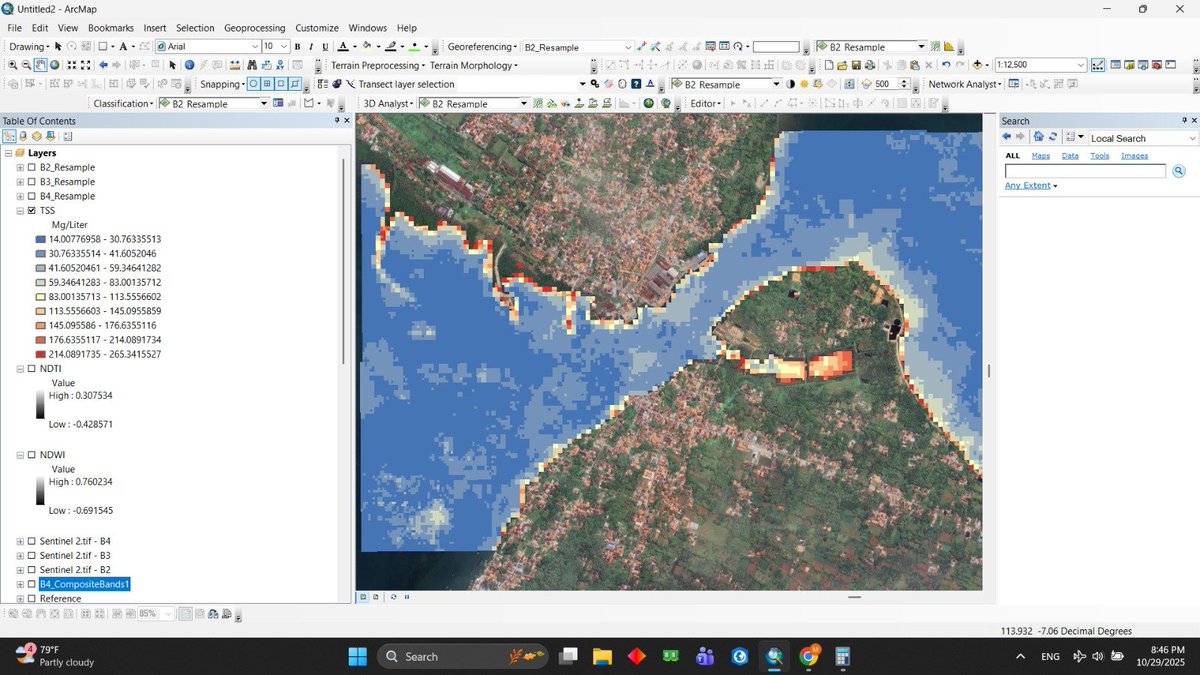The width and height of the screenshot is (1200, 675).
Task: Open the Tools link in Search panel
Action: (x=1100, y=155)
